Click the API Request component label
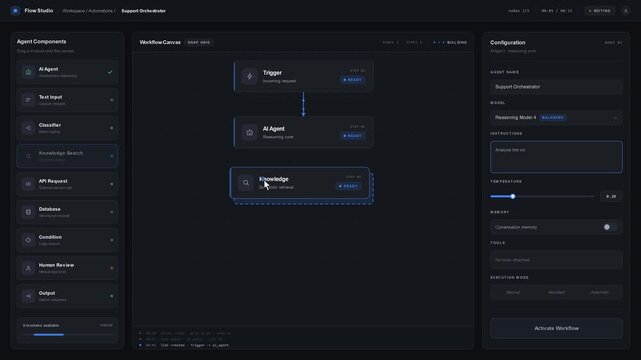 pos(53,181)
